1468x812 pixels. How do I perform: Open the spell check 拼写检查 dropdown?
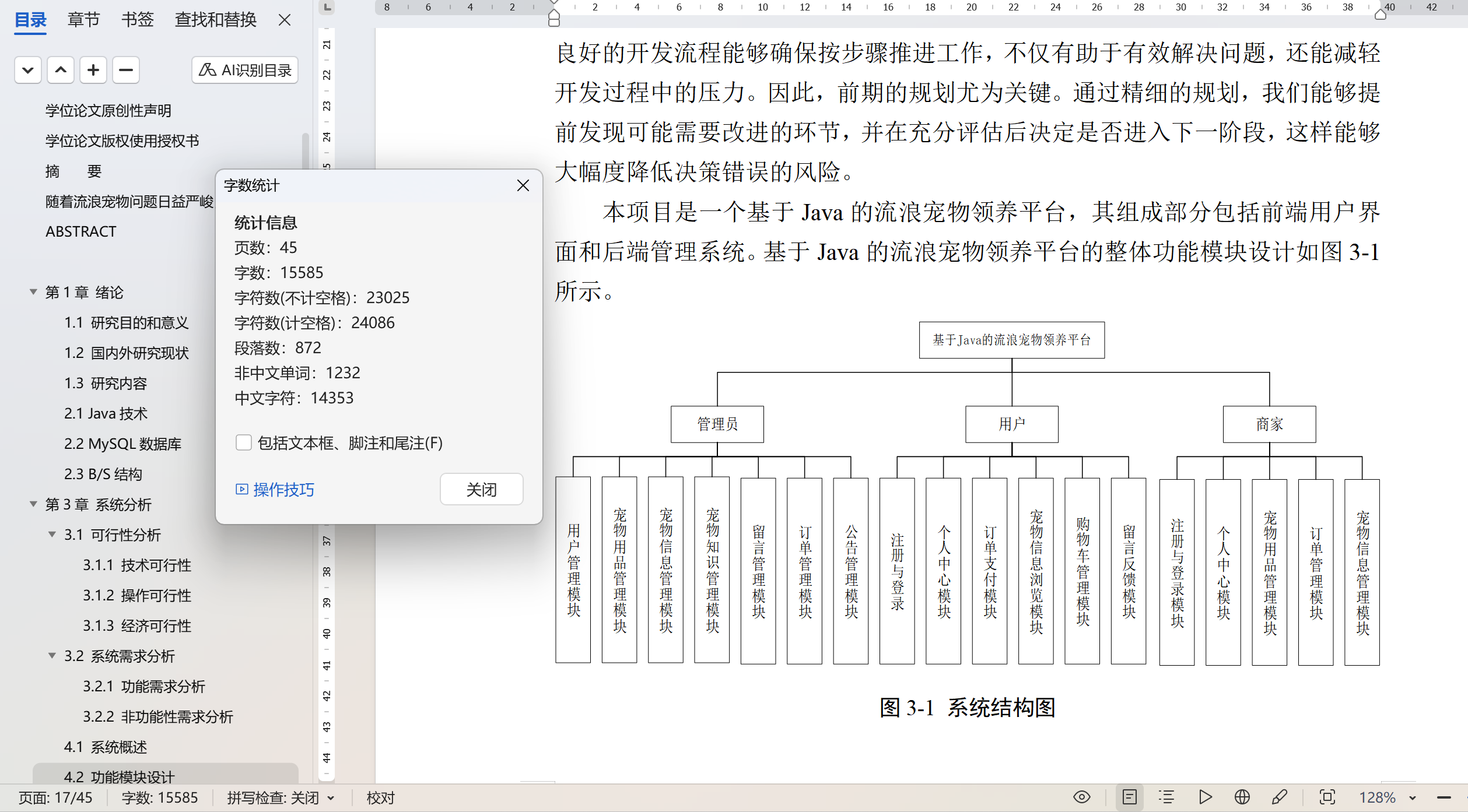331,798
